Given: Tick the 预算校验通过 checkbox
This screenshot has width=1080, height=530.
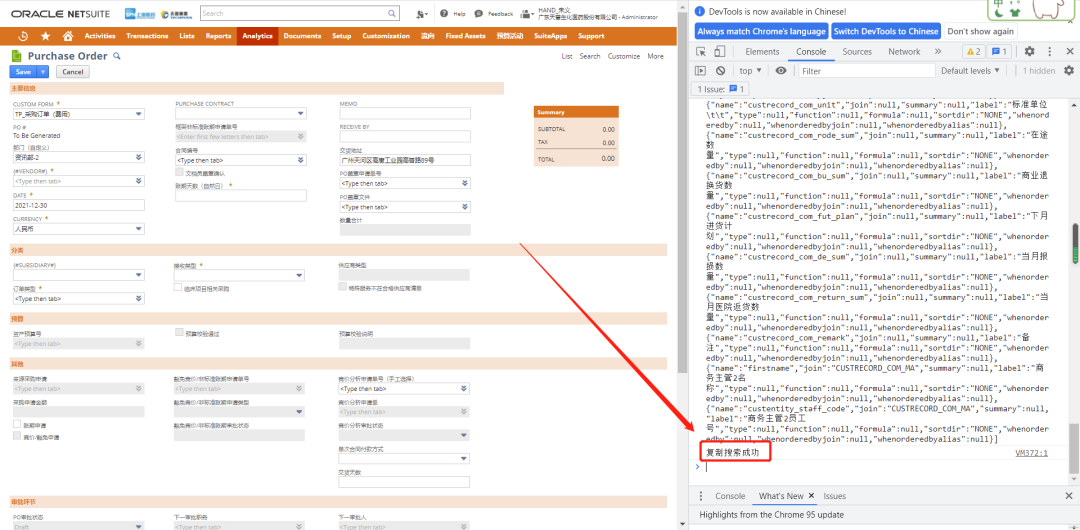Looking at the screenshot, I should point(180,332).
